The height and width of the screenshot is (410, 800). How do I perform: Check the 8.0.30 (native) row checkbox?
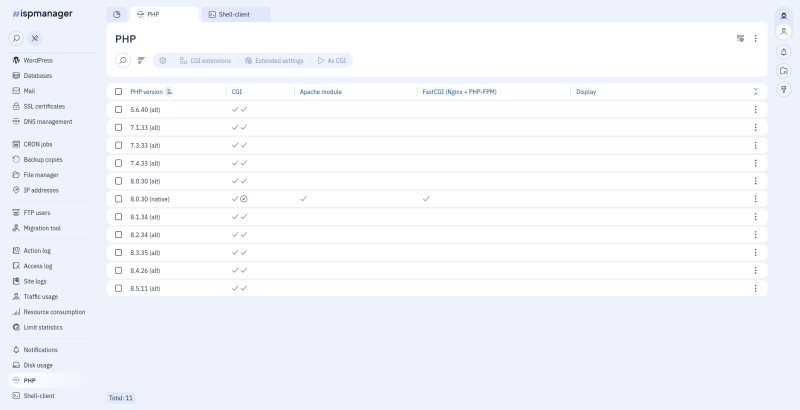pos(118,199)
